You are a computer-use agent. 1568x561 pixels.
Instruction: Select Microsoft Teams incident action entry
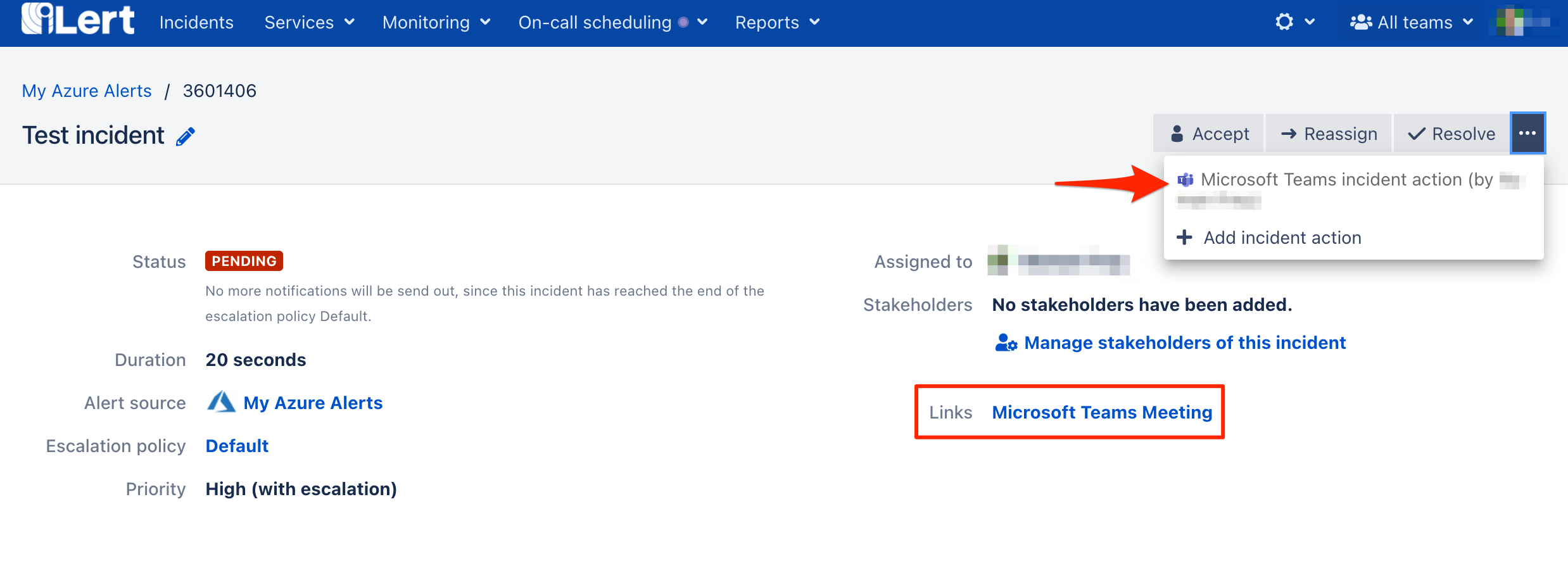point(1346,180)
